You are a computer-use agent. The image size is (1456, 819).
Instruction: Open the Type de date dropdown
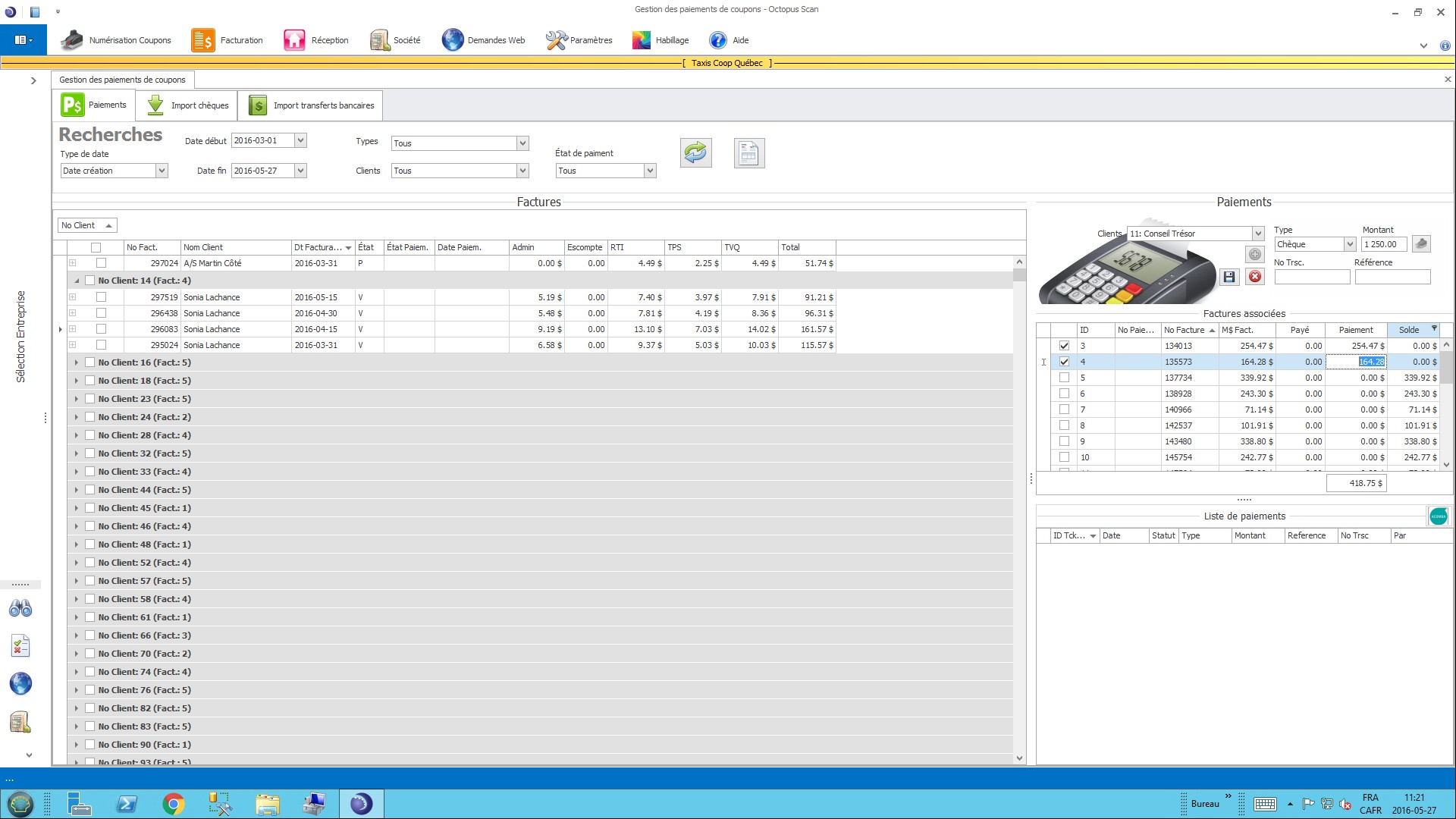pos(161,171)
